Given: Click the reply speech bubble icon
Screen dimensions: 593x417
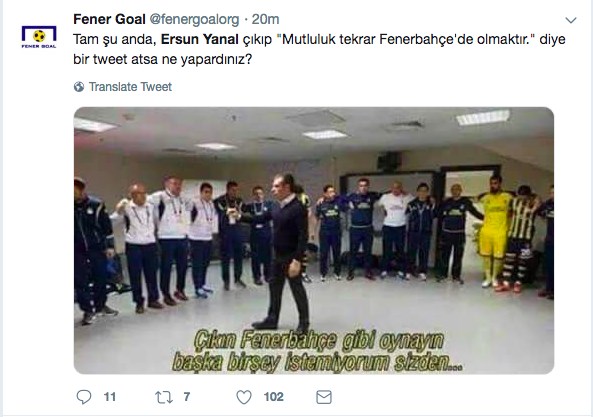Looking at the screenshot, I should pyautogui.click(x=84, y=397).
